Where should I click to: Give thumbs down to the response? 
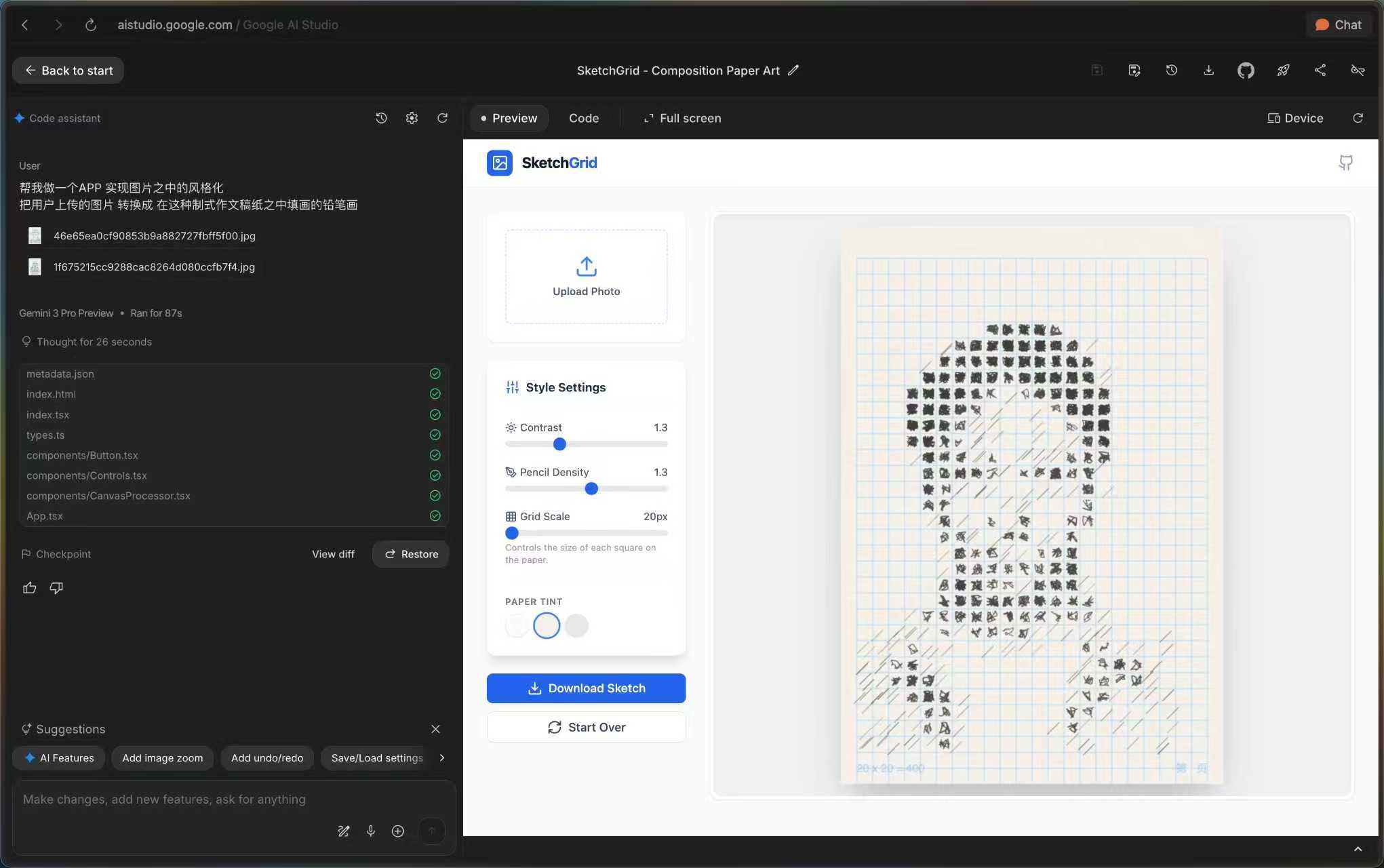click(56, 588)
